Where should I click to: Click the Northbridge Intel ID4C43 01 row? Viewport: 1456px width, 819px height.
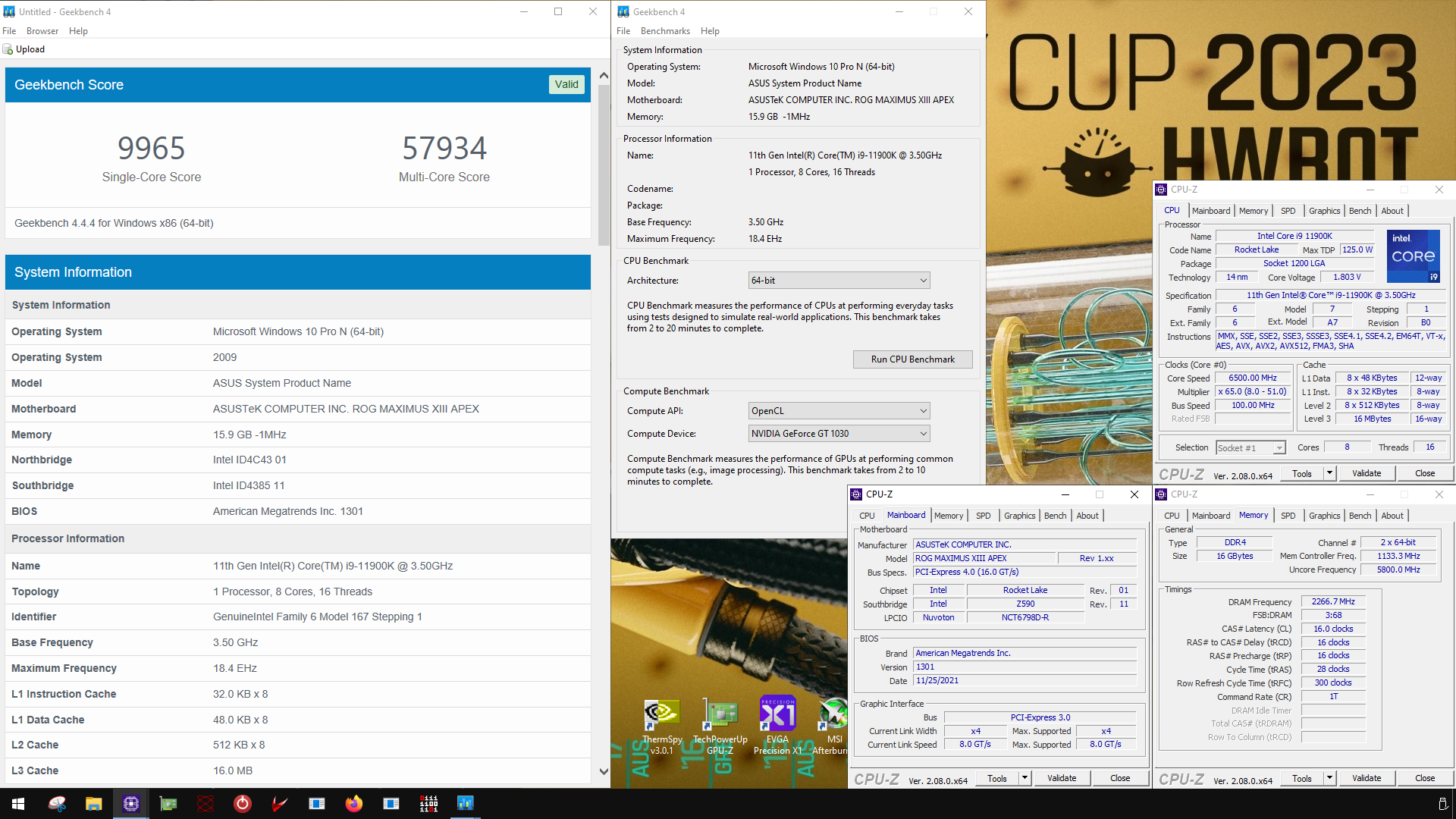click(x=298, y=460)
